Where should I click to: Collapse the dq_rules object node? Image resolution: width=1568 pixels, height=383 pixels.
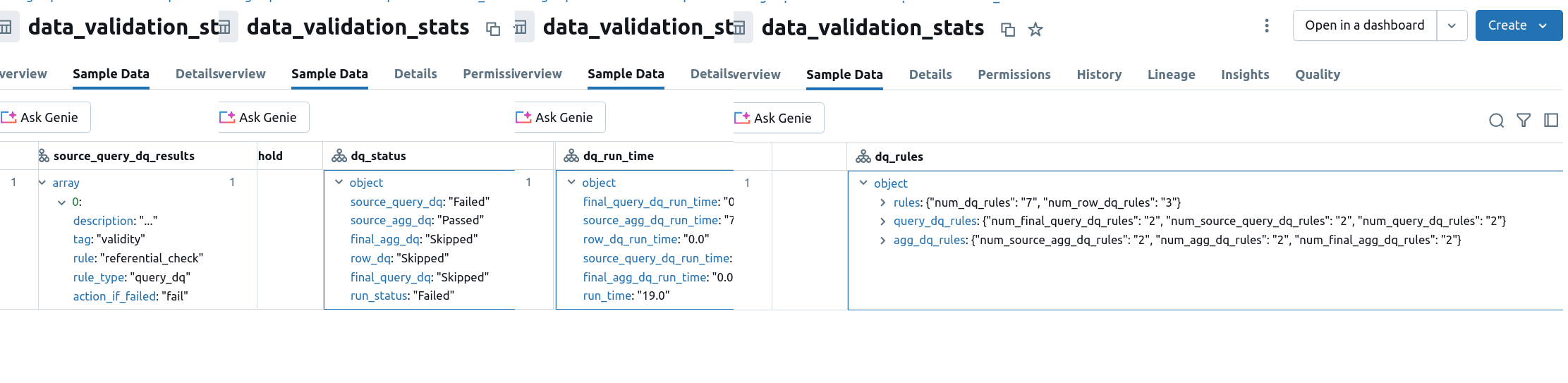tap(863, 183)
